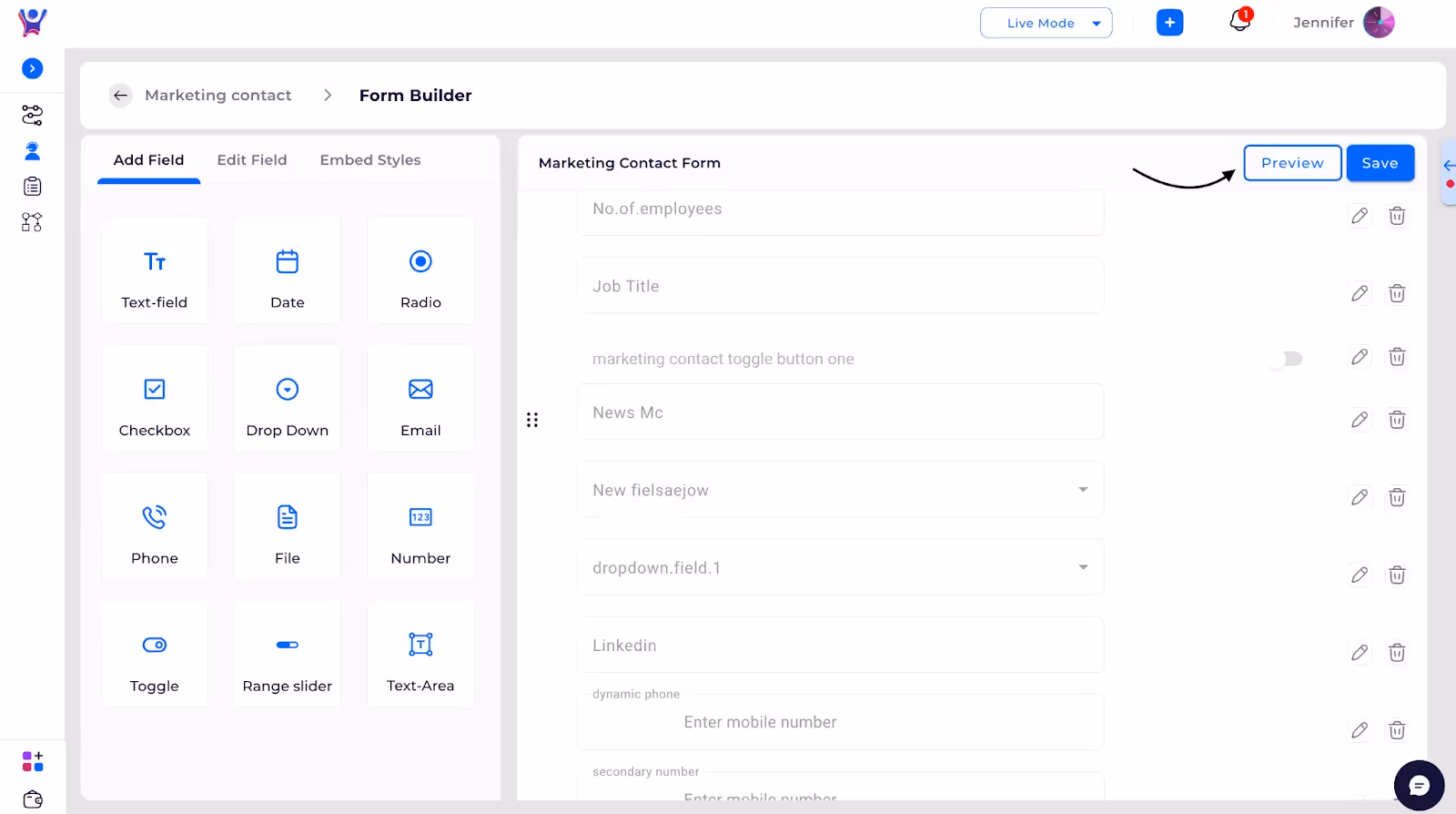Screen dimensions: 1456x814
Task: Edit the News Mc field
Action: [x=1360, y=420]
